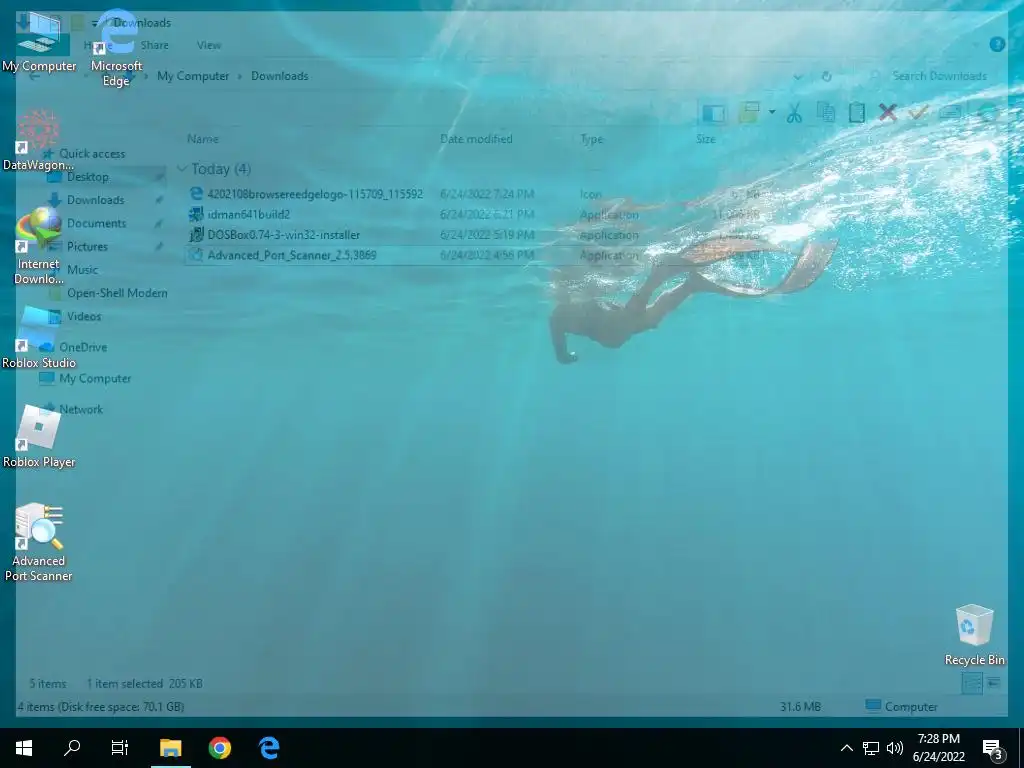Click the network icon in system tray
Viewport: 1024px width, 768px height.
pos(871,748)
